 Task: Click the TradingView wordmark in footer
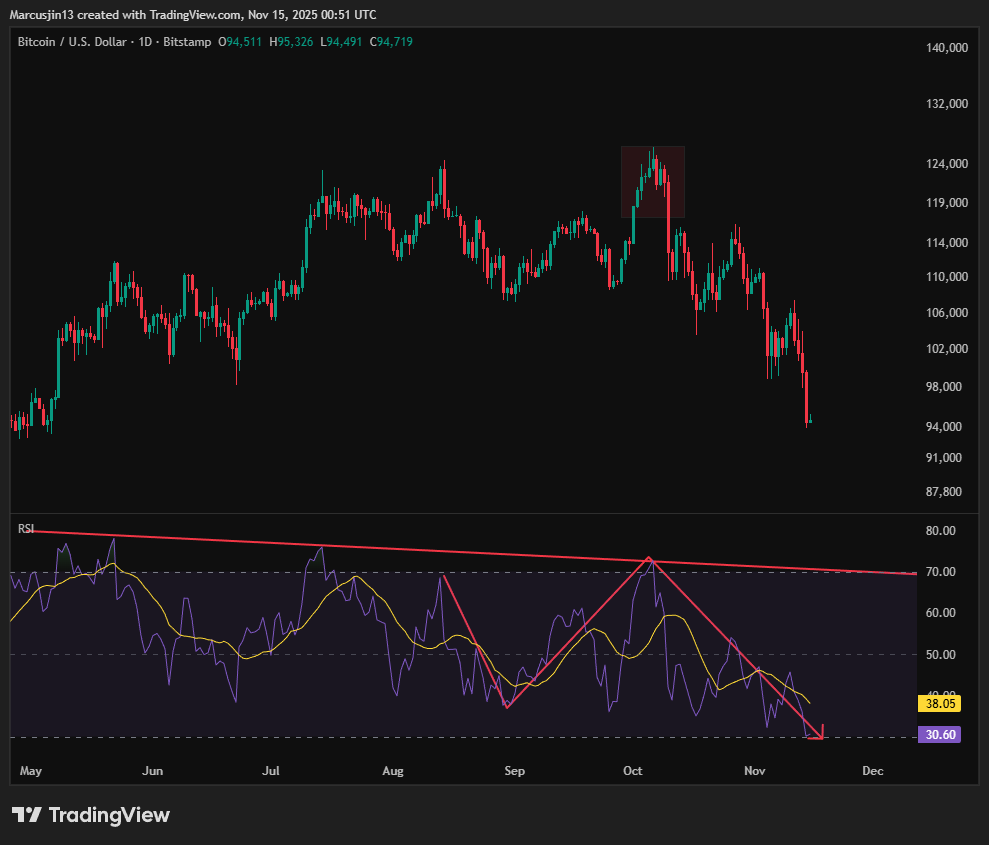pyautogui.click(x=109, y=815)
